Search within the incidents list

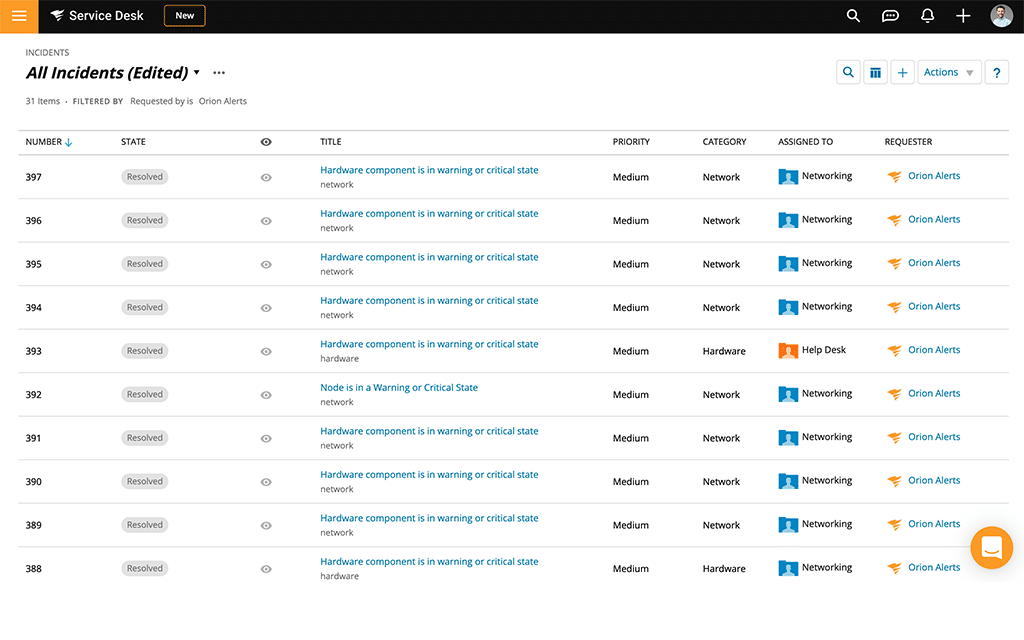click(x=848, y=72)
